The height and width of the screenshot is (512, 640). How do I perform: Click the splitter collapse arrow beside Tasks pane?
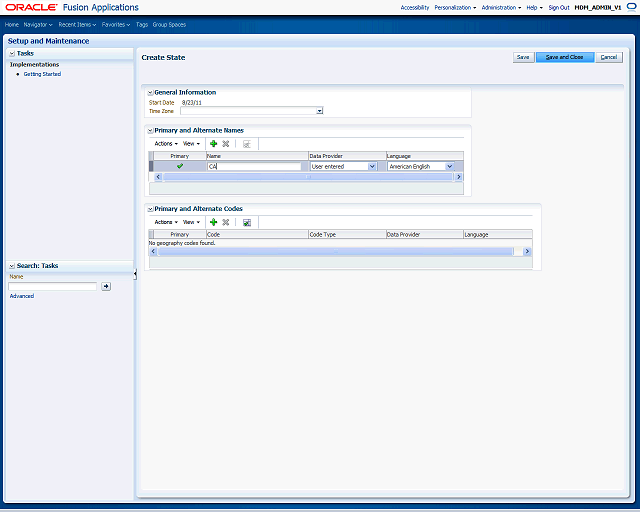click(x=135, y=274)
